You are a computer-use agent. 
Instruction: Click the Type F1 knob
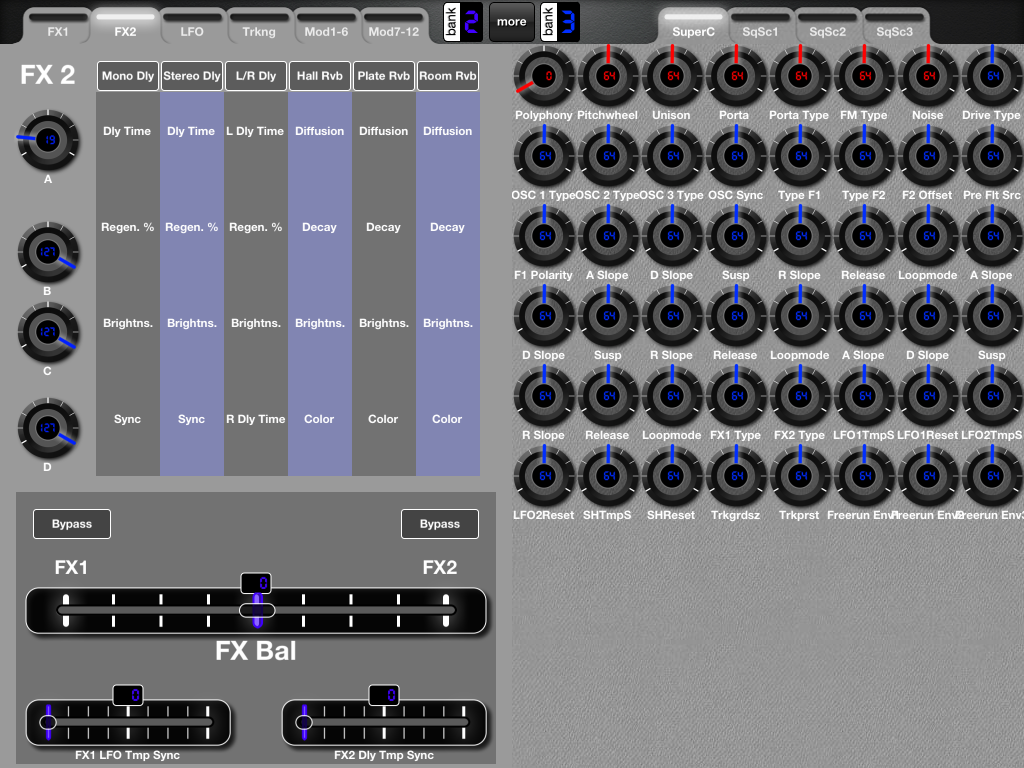[800, 156]
